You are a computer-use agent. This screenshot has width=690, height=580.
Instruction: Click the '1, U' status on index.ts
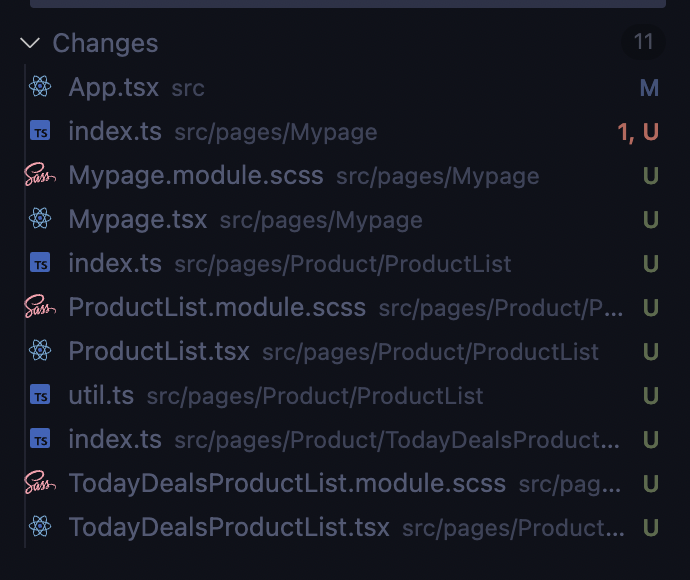(x=638, y=132)
